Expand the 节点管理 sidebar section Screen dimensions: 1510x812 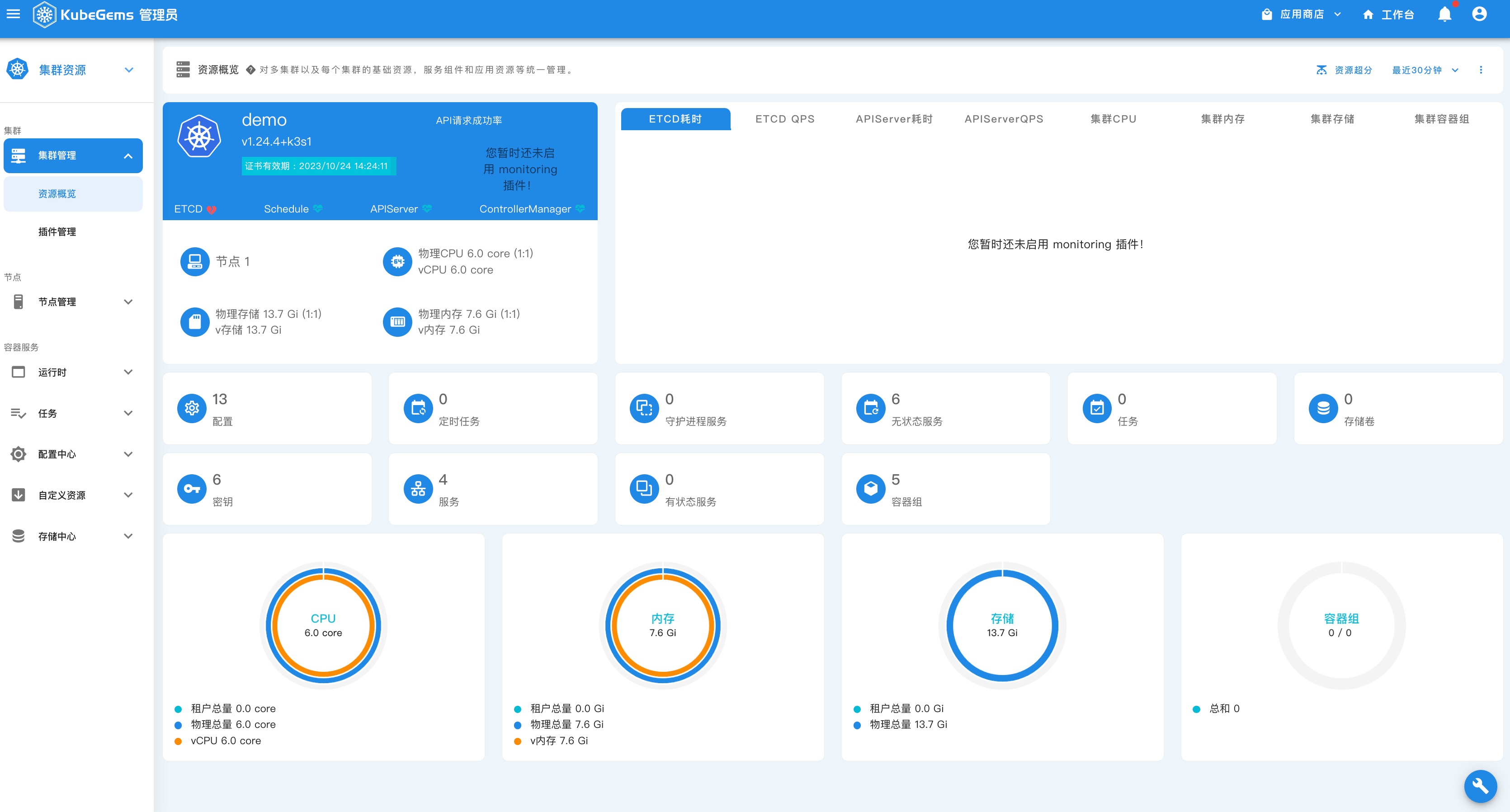point(128,302)
